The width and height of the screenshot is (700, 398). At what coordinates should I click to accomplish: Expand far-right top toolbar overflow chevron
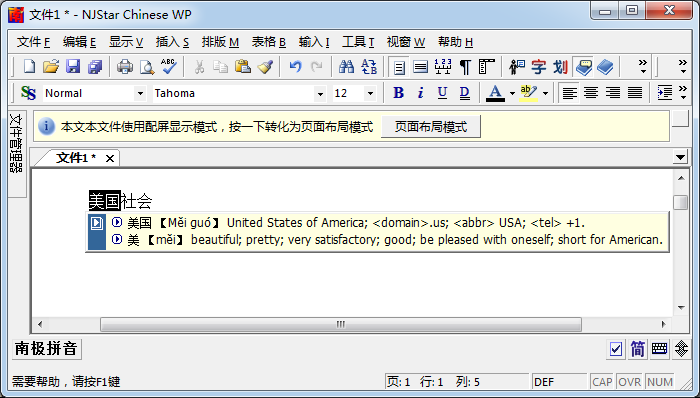[x=683, y=67]
